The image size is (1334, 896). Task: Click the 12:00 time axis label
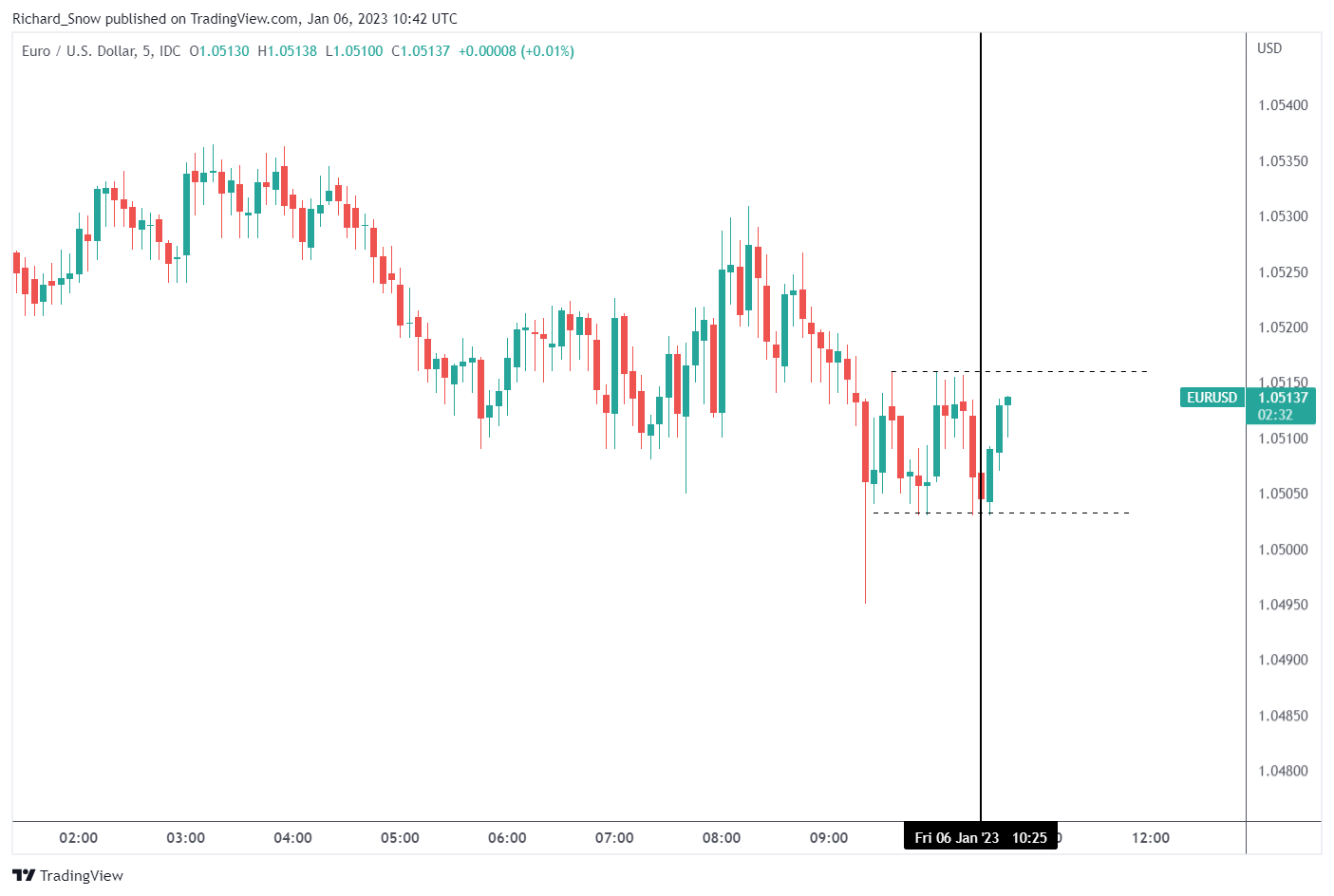1151,838
